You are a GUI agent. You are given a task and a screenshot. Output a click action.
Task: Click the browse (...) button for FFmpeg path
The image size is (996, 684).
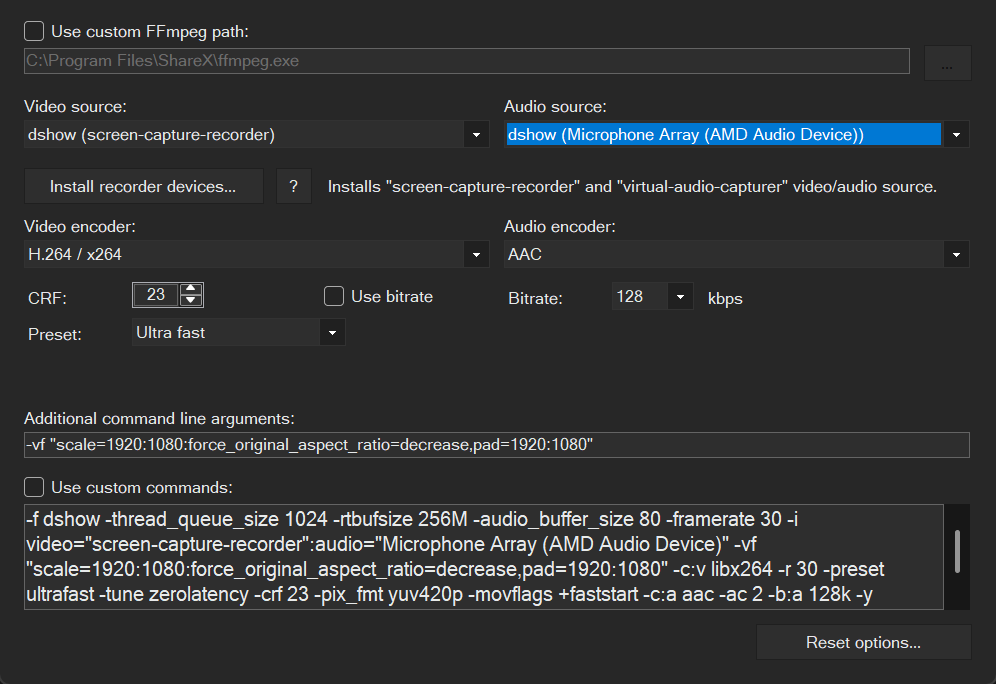(x=947, y=62)
